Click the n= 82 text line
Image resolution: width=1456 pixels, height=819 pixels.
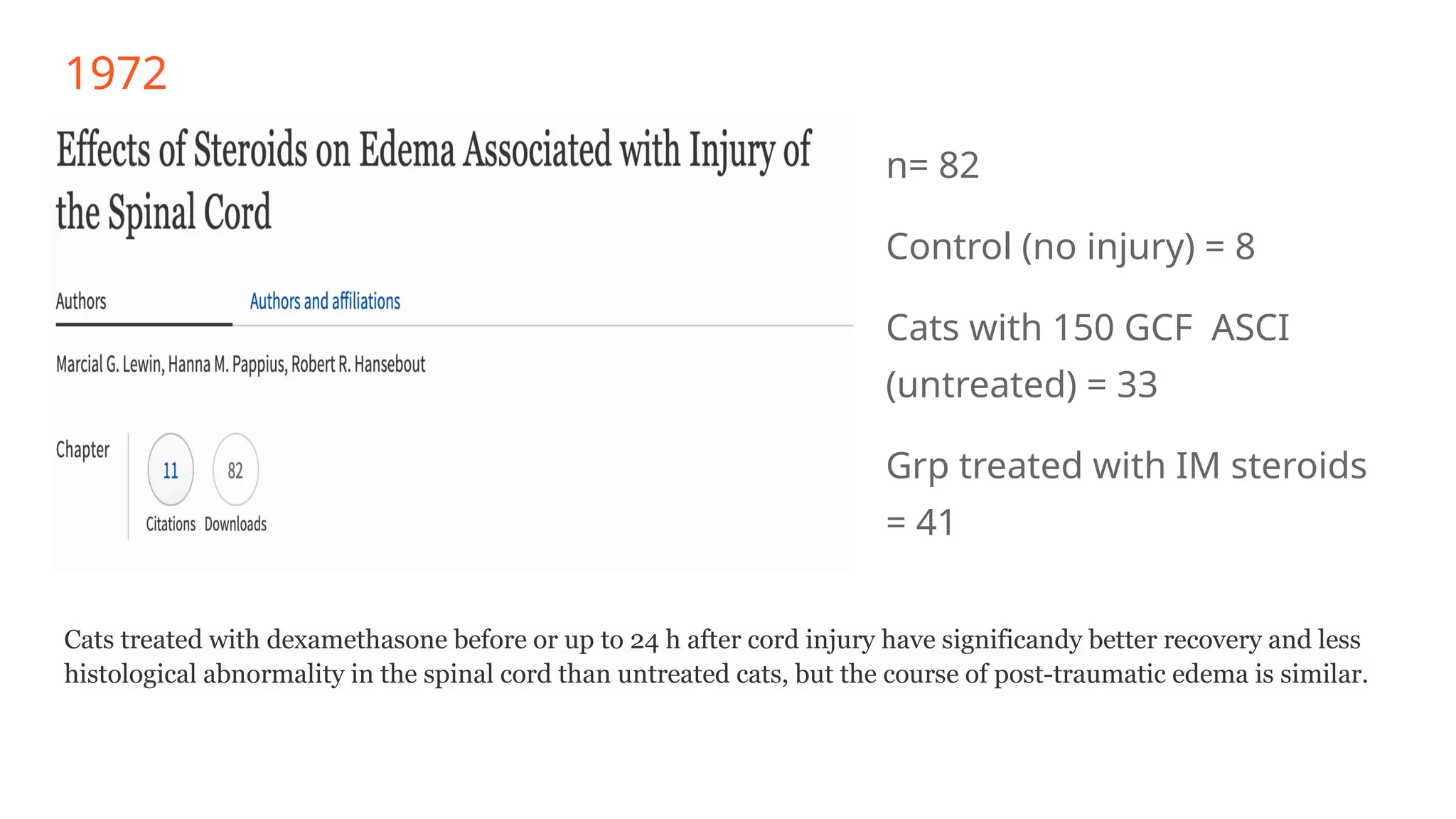click(933, 166)
